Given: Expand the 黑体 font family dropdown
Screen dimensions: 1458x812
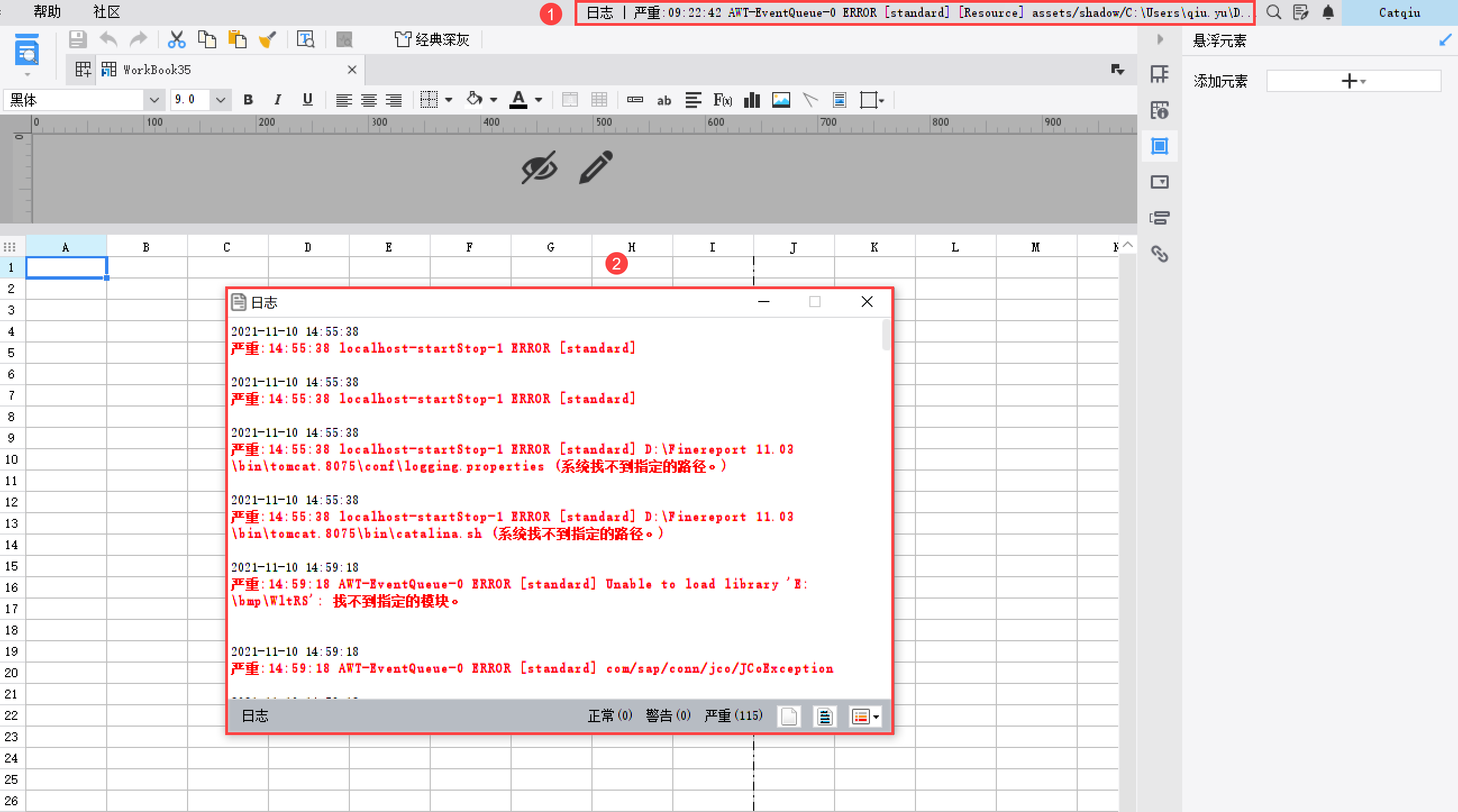Looking at the screenshot, I should point(154,100).
